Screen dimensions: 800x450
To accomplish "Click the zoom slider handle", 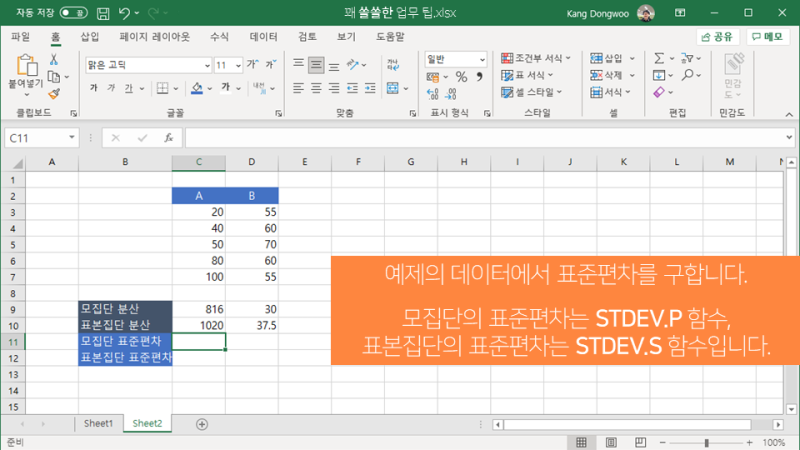I will (x=707, y=442).
